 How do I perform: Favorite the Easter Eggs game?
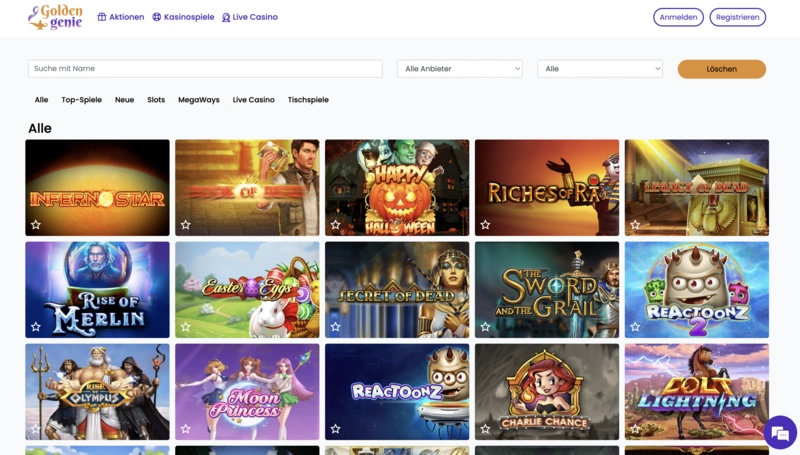click(186, 326)
